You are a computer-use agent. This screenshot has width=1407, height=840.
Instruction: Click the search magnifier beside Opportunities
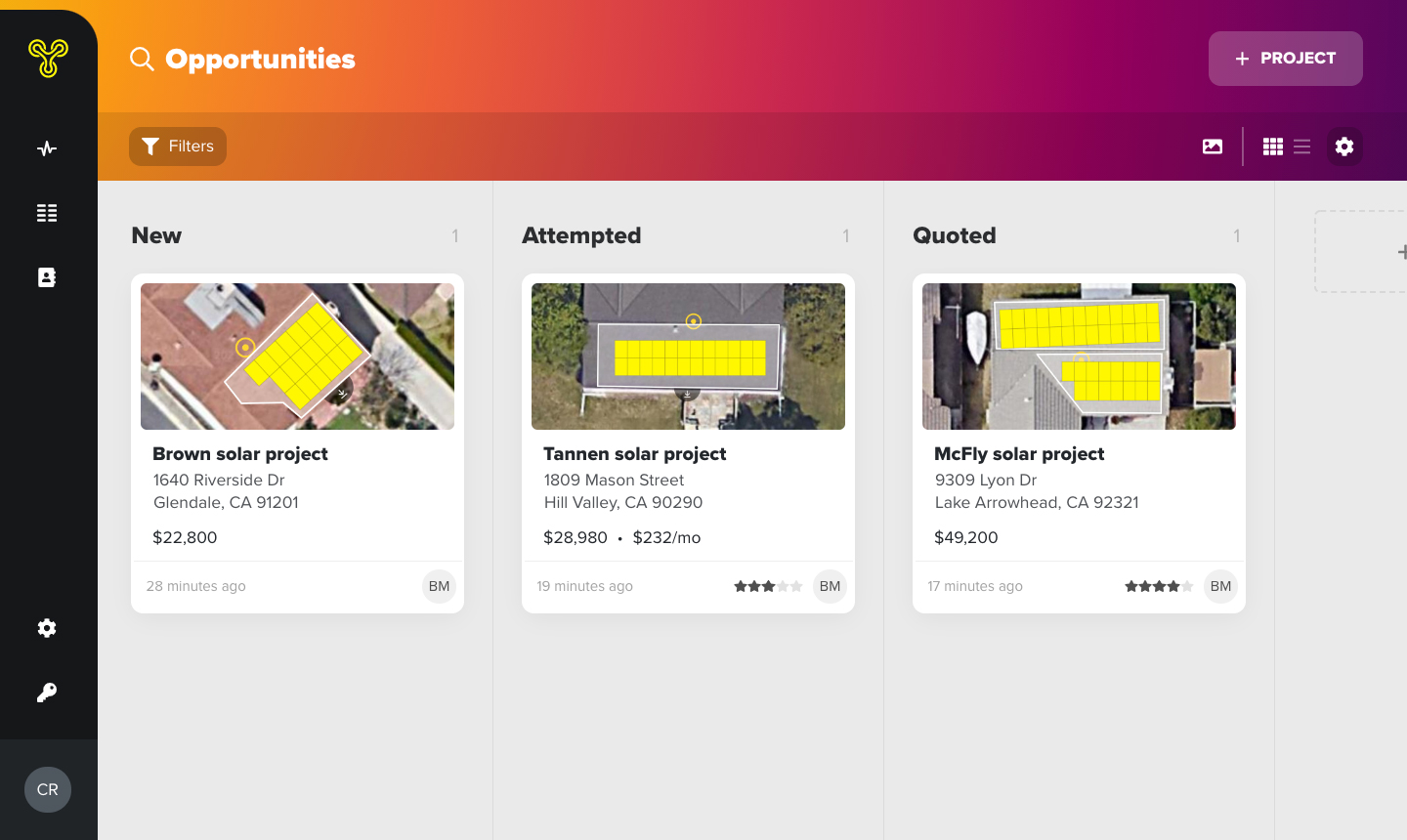pos(143,60)
